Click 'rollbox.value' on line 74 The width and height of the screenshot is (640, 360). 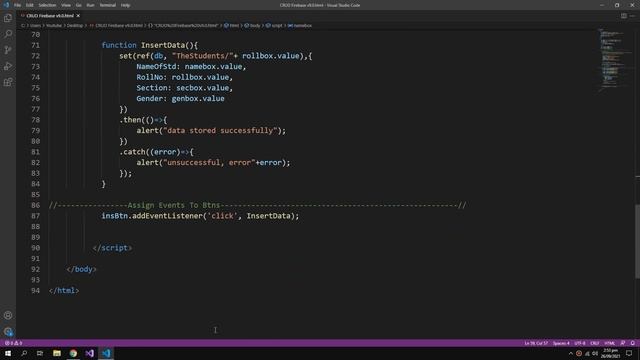(x=200, y=77)
